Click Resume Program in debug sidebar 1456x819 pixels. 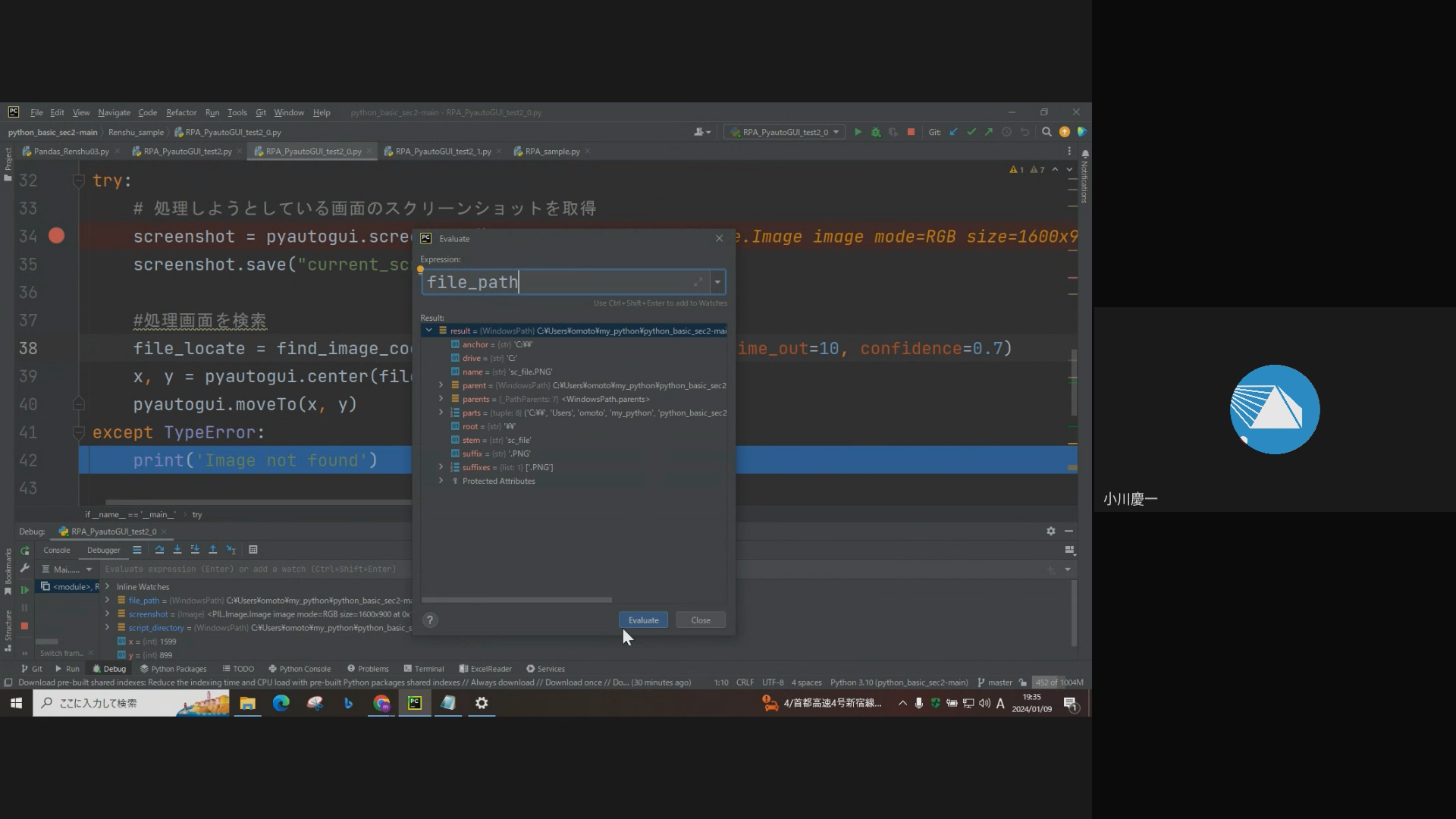pos(24,590)
